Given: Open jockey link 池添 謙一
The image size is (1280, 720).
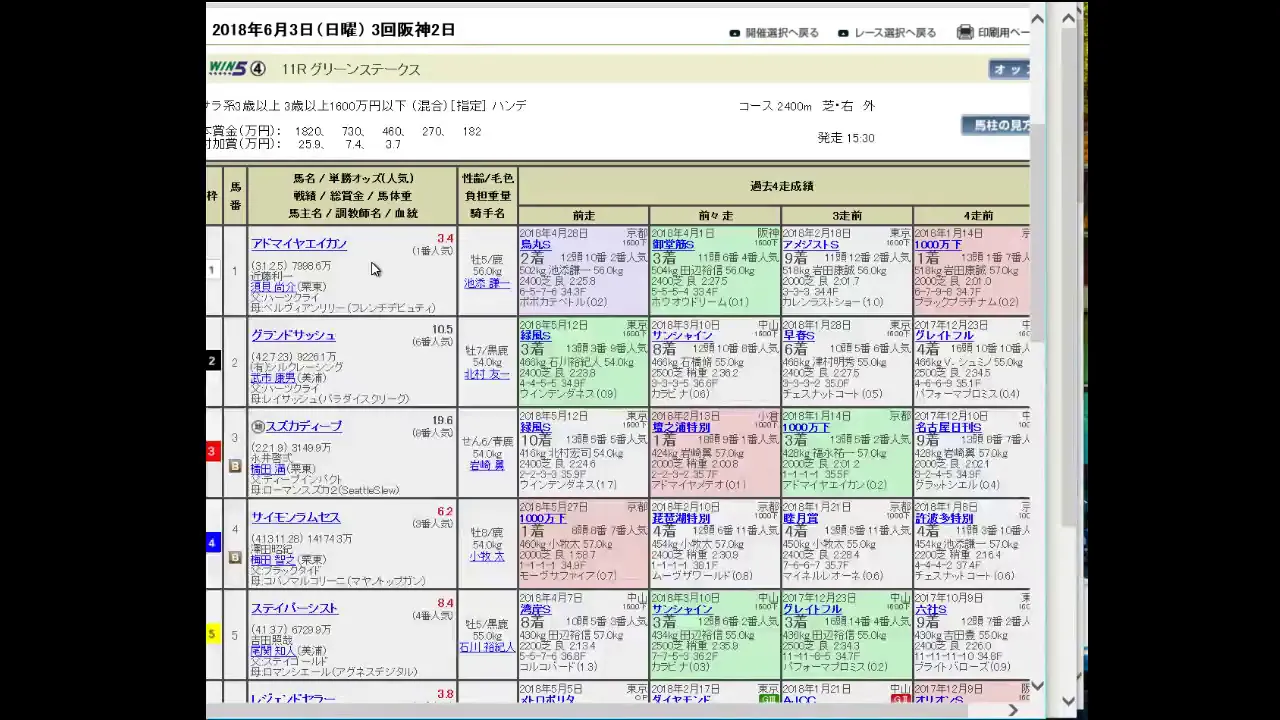Looking at the screenshot, I should coord(487,283).
